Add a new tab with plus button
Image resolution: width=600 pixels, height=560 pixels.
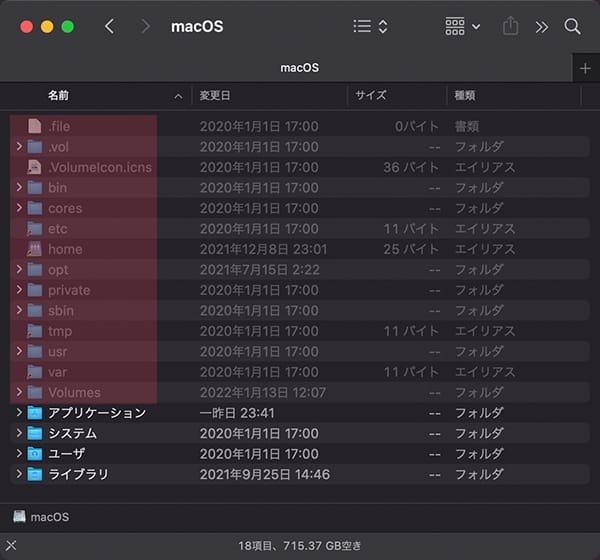(585, 69)
